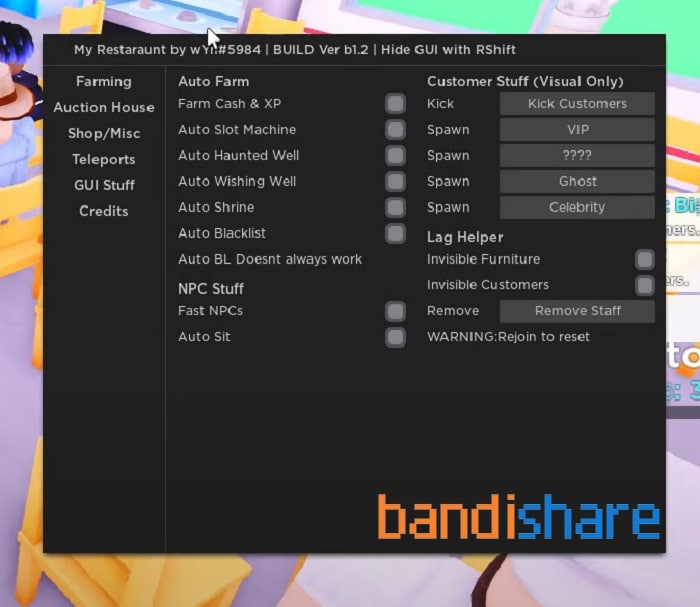Viewport: 700px width, 607px height.
Task: Enable Auto Blacklist checkbox
Action: pyautogui.click(x=396, y=234)
